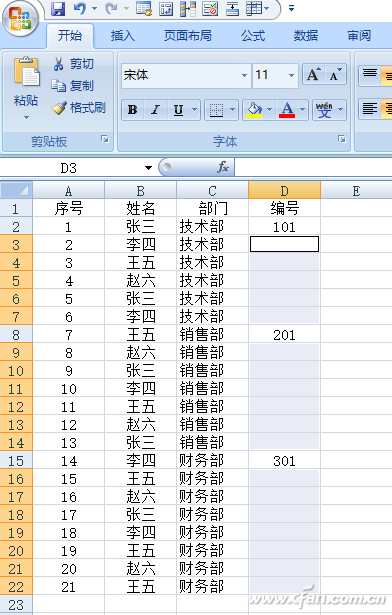Select column A header

click(x=69, y=191)
